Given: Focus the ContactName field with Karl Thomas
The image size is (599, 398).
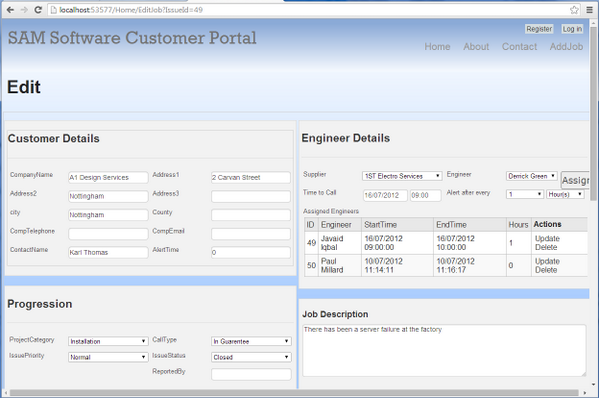Looking at the screenshot, I should (108, 252).
